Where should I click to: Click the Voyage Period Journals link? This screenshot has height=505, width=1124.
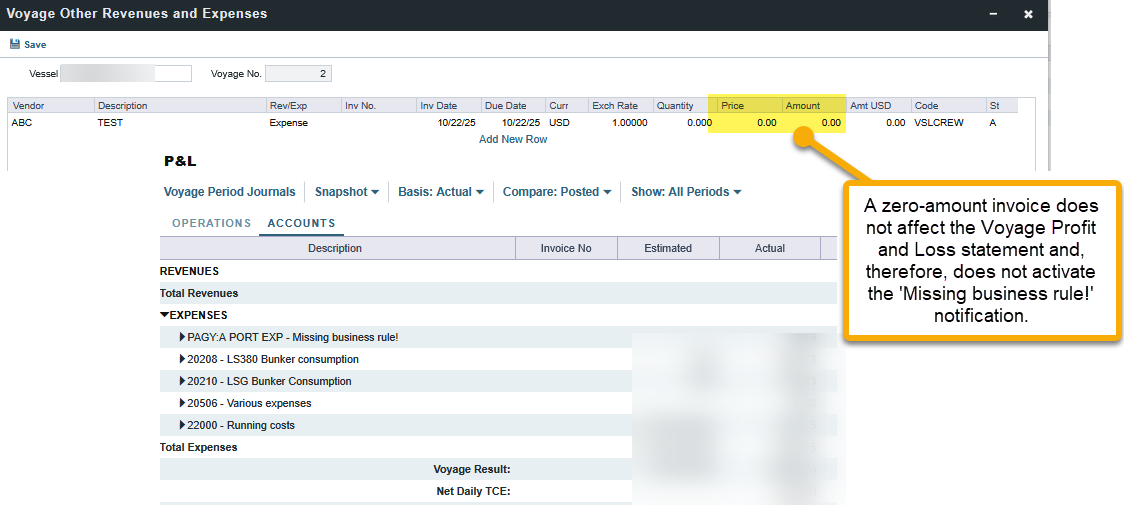click(229, 192)
